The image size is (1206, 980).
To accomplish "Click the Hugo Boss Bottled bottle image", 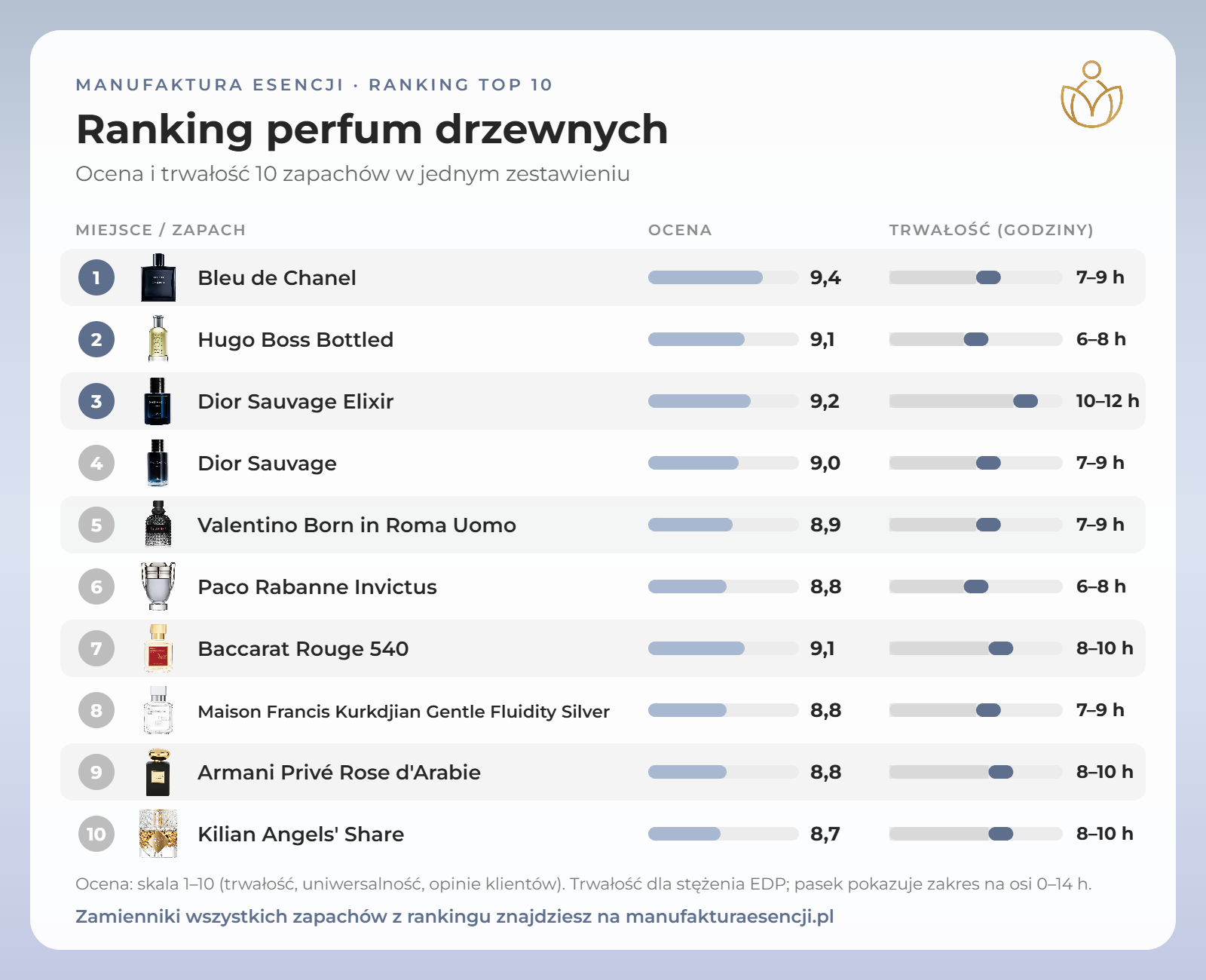I will pos(158,339).
